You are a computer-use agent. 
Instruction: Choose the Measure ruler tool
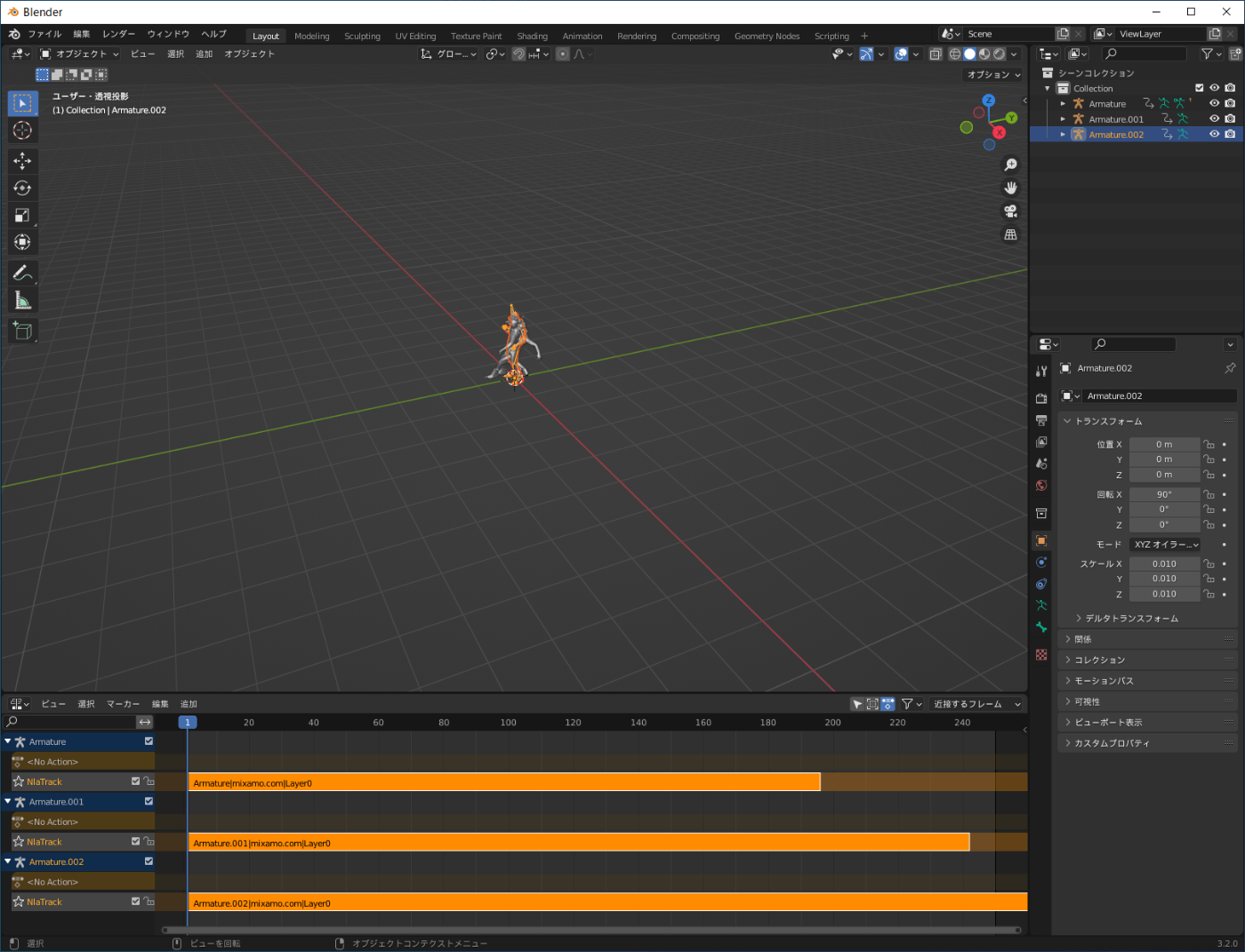22,300
